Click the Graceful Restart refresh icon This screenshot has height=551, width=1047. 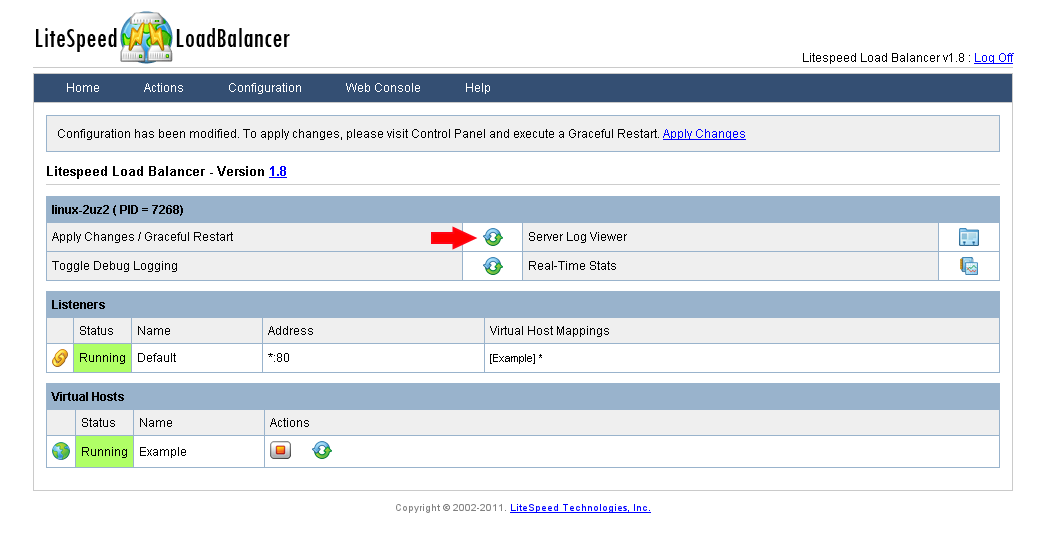coord(493,237)
